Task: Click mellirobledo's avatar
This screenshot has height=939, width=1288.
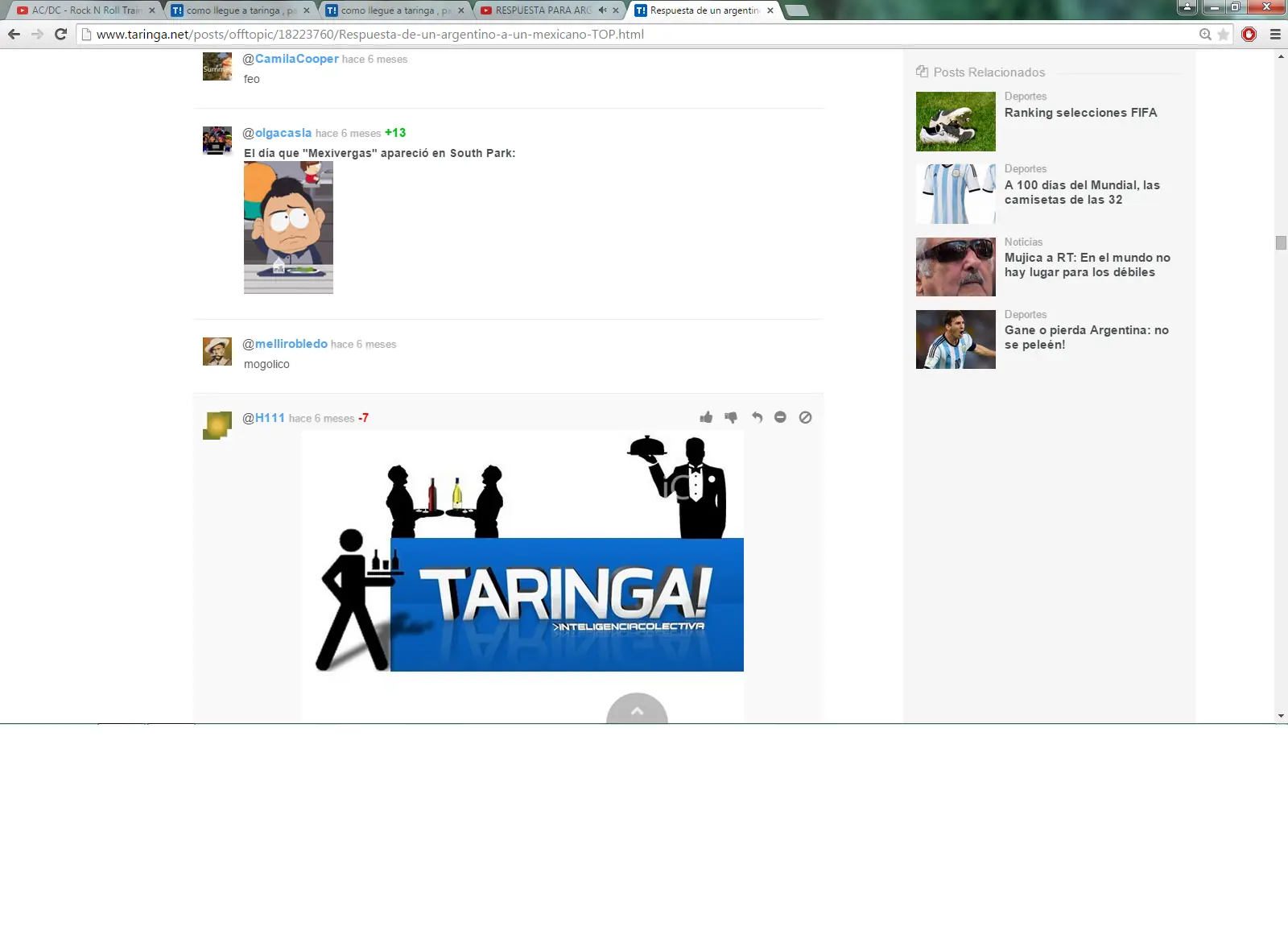Action: click(217, 351)
